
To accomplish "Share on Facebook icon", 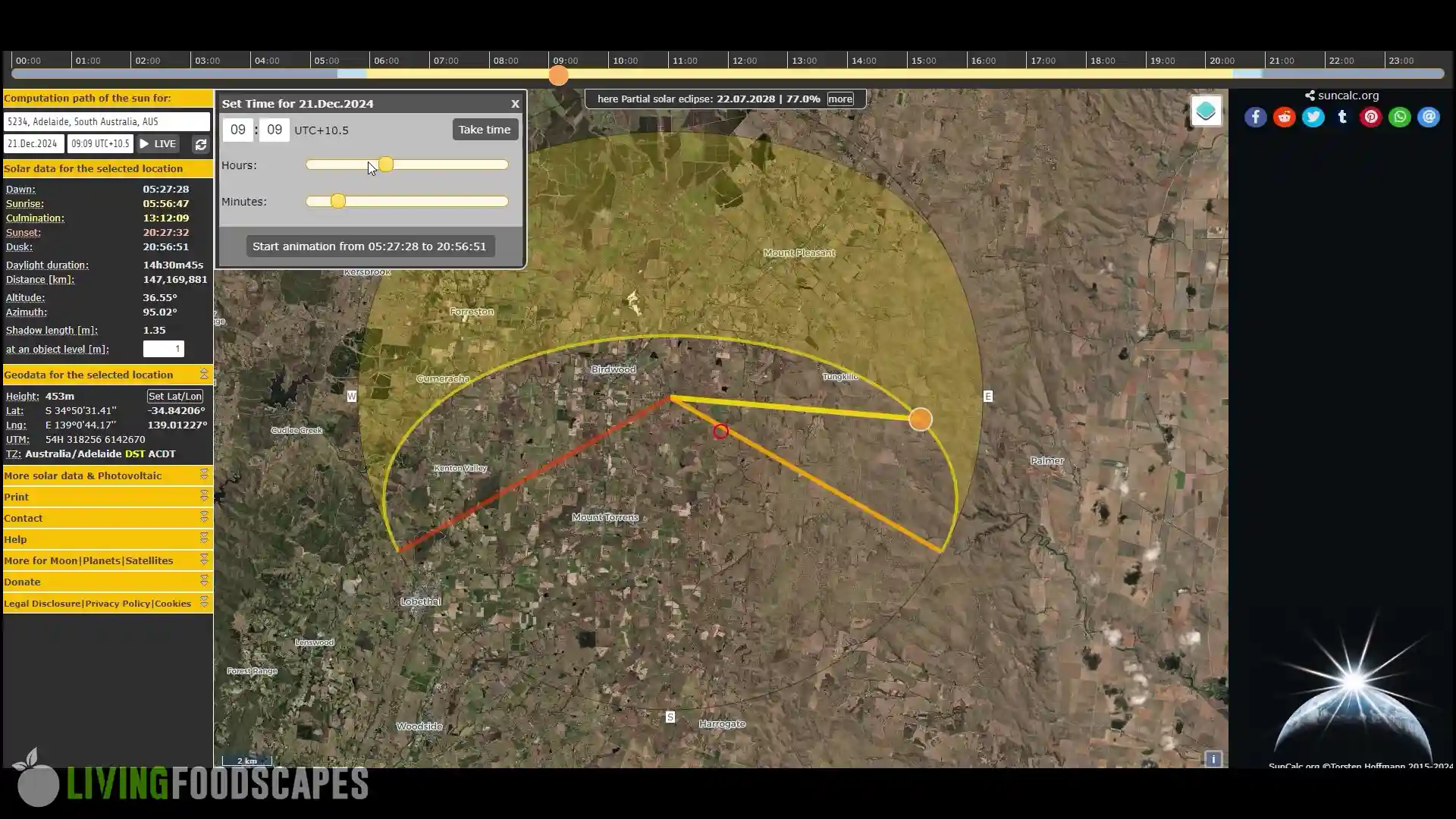I will [1255, 117].
